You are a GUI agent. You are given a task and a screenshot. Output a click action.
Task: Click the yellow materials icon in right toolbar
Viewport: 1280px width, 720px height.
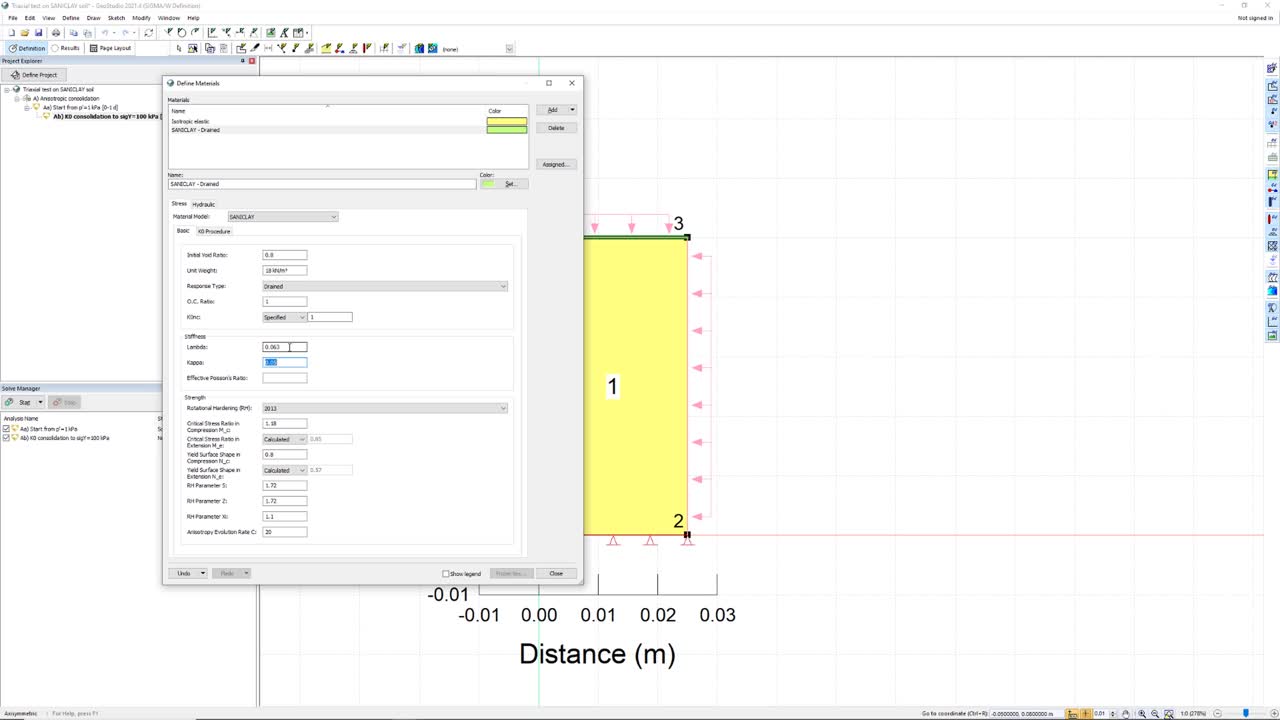pyautogui.click(x=1273, y=174)
